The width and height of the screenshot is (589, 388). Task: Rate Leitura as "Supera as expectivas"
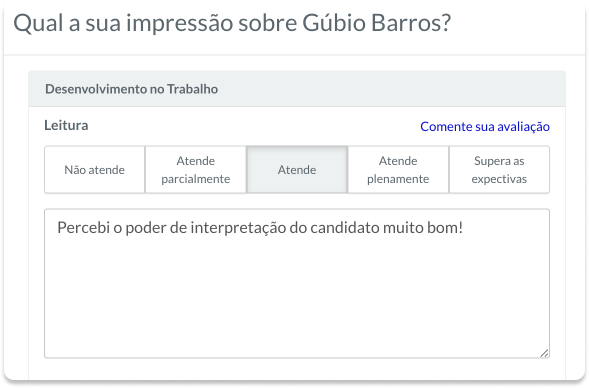click(x=499, y=170)
